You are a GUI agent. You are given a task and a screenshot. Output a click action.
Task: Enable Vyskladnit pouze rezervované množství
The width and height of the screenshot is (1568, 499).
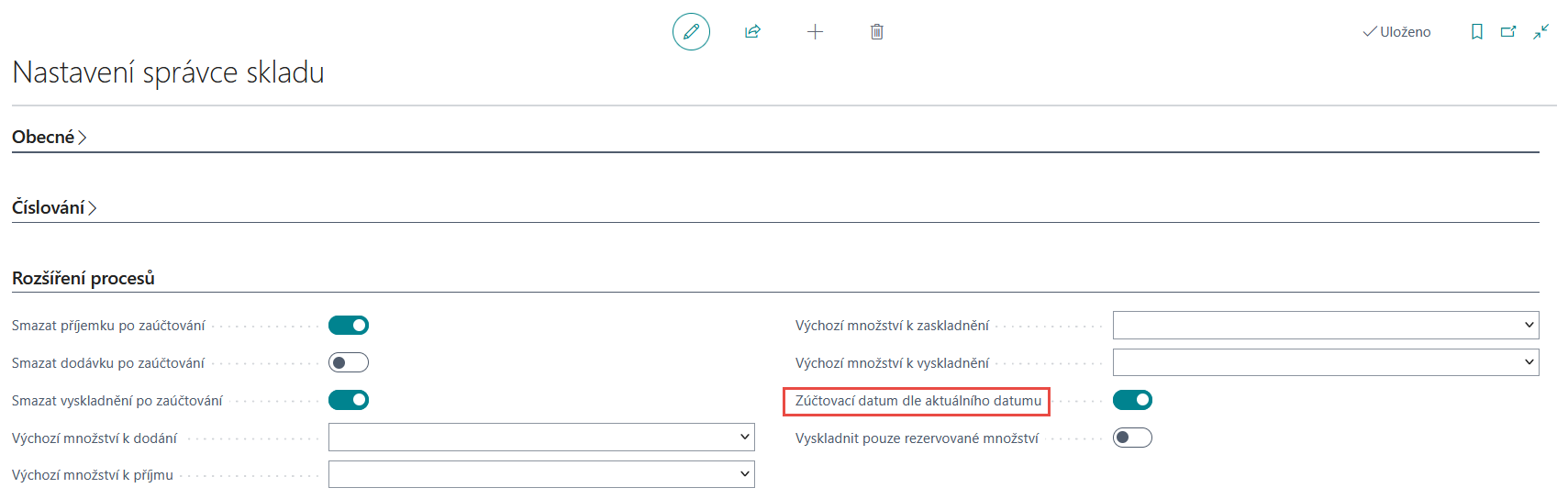click(x=1132, y=438)
